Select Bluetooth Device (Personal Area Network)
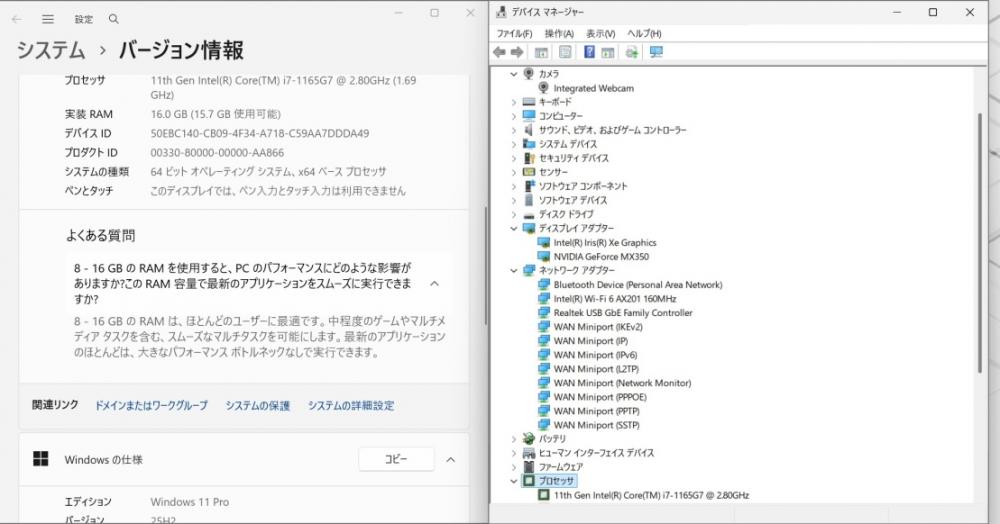Image resolution: width=1000 pixels, height=524 pixels. coord(638,284)
